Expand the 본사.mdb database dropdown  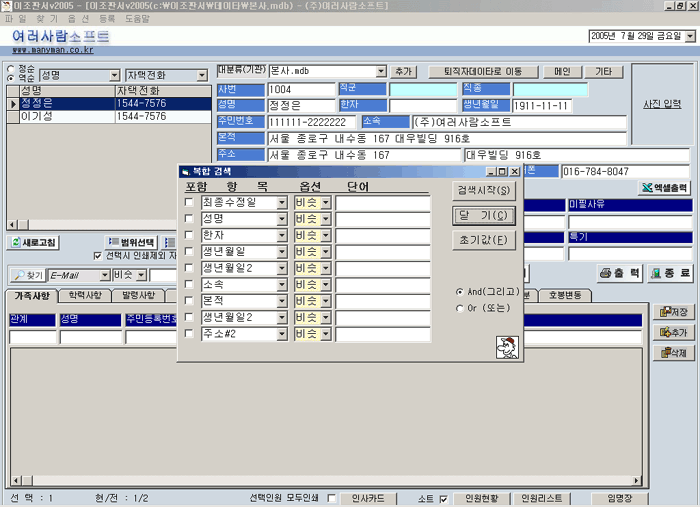(381, 72)
